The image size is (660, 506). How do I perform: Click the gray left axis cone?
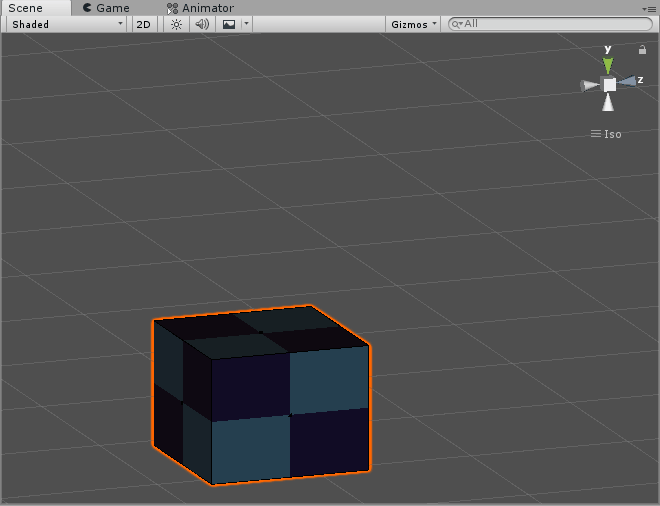(x=590, y=85)
